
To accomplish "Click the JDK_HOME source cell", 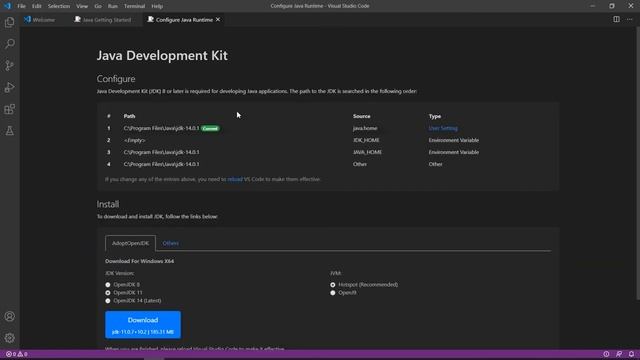I will pyautogui.click(x=366, y=140).
